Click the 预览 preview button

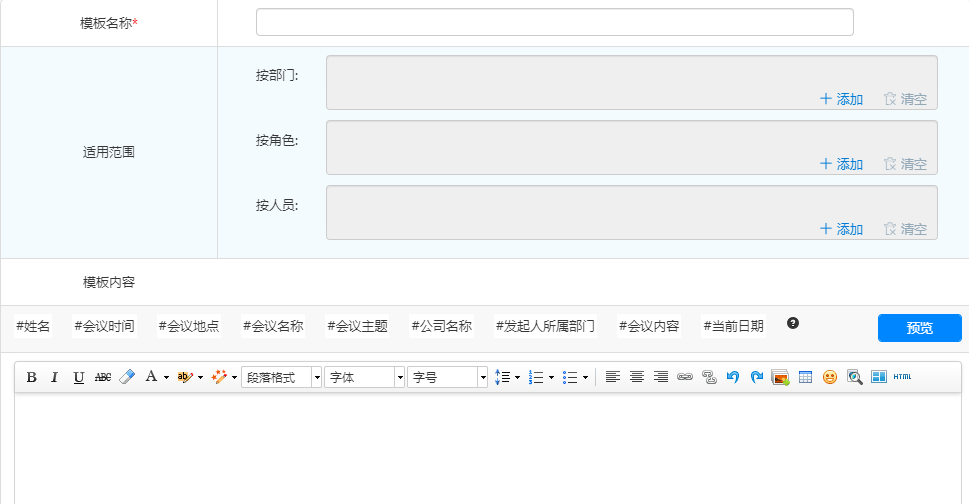(919, 328)
